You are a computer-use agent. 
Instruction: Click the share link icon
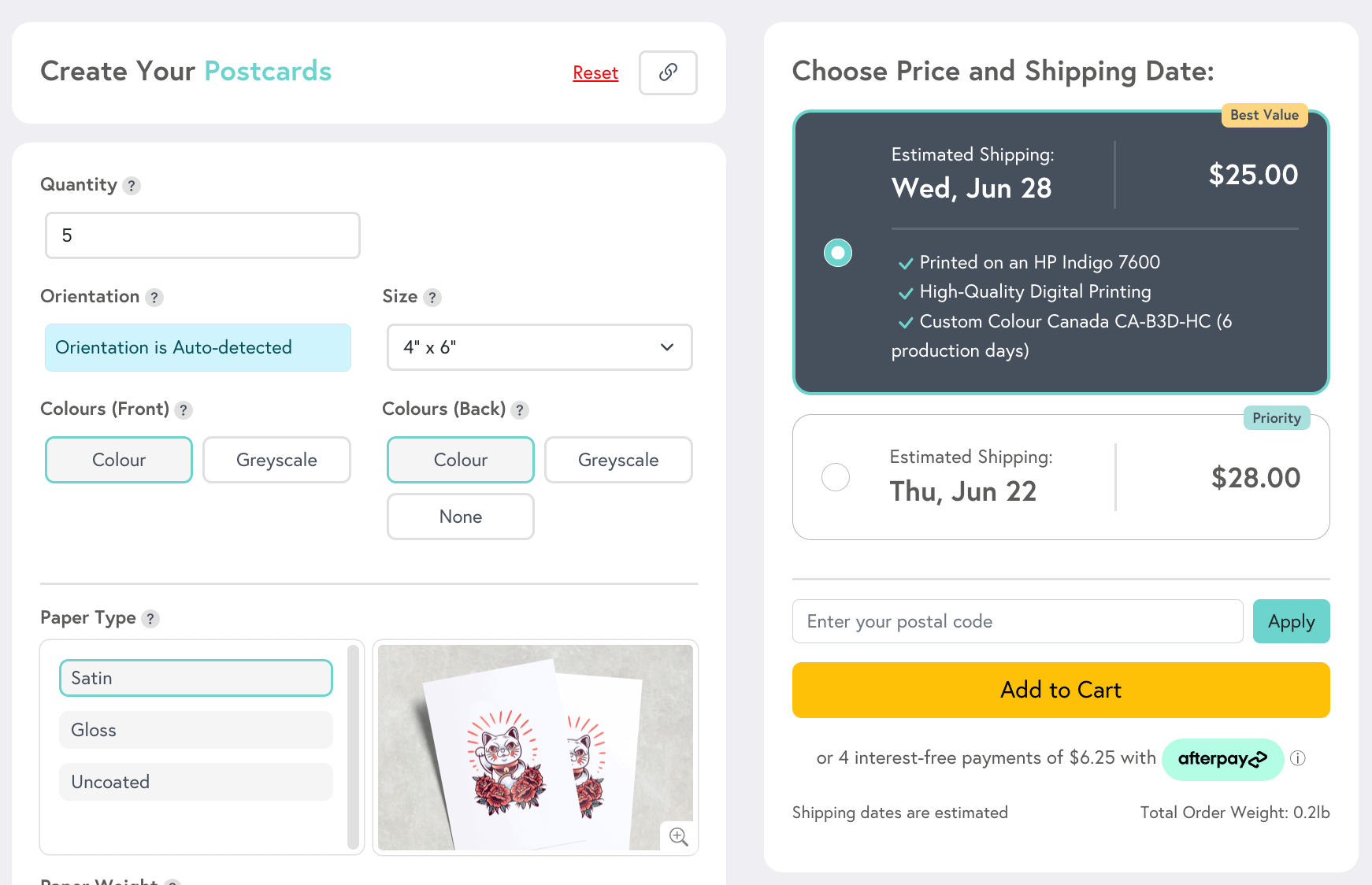(x=667, y=72)
